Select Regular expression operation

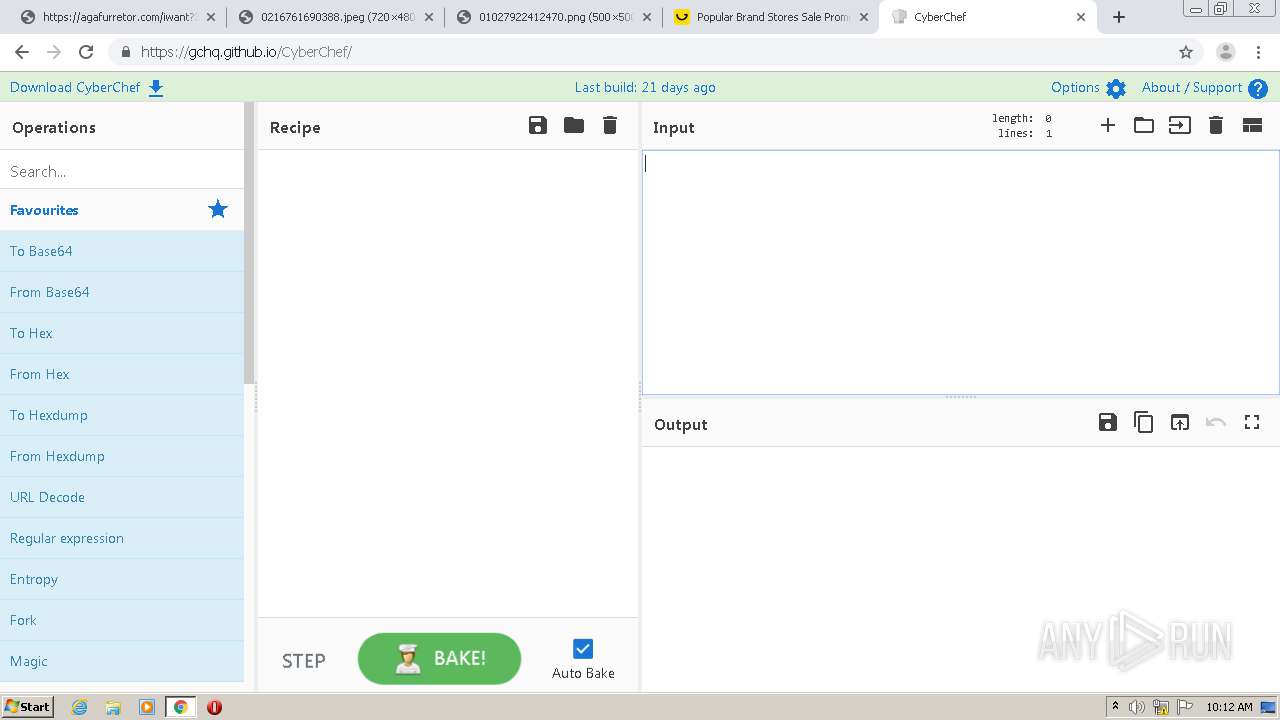pyautogui.click(x=122, y=538)
